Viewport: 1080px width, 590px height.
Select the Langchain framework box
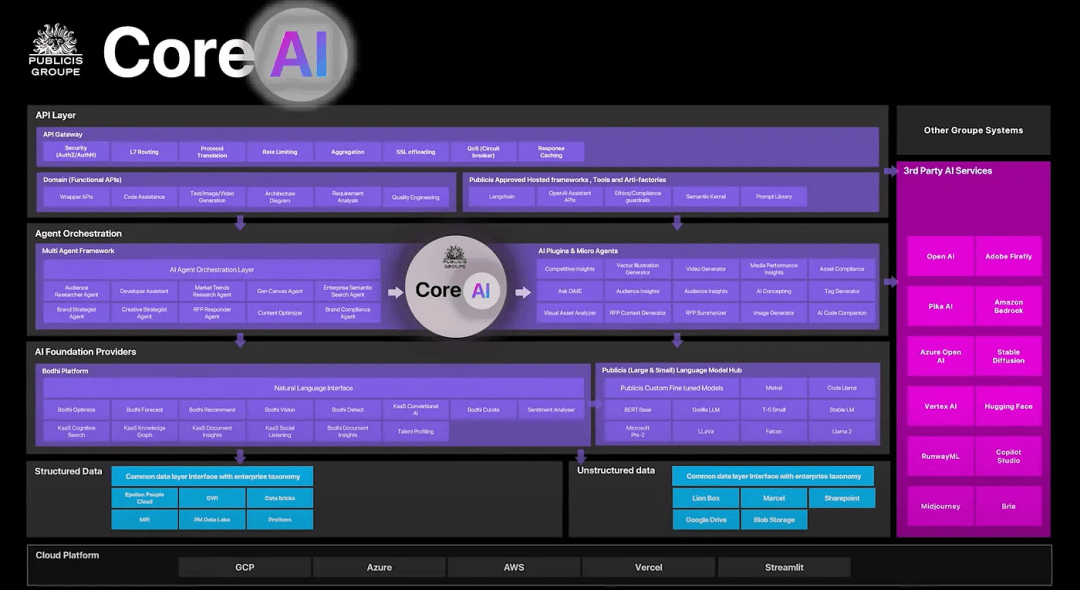502,197
